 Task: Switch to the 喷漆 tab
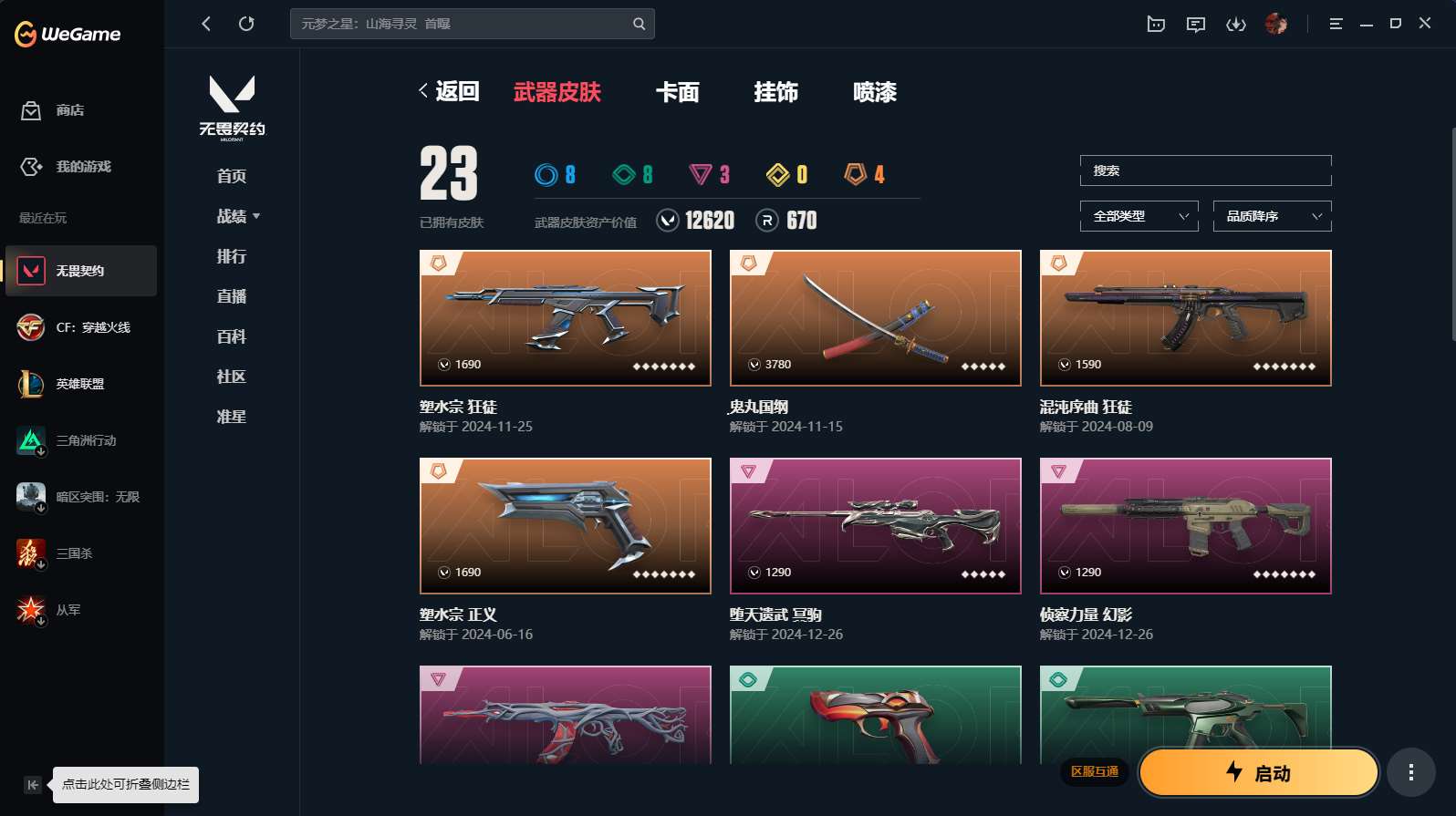875,92
